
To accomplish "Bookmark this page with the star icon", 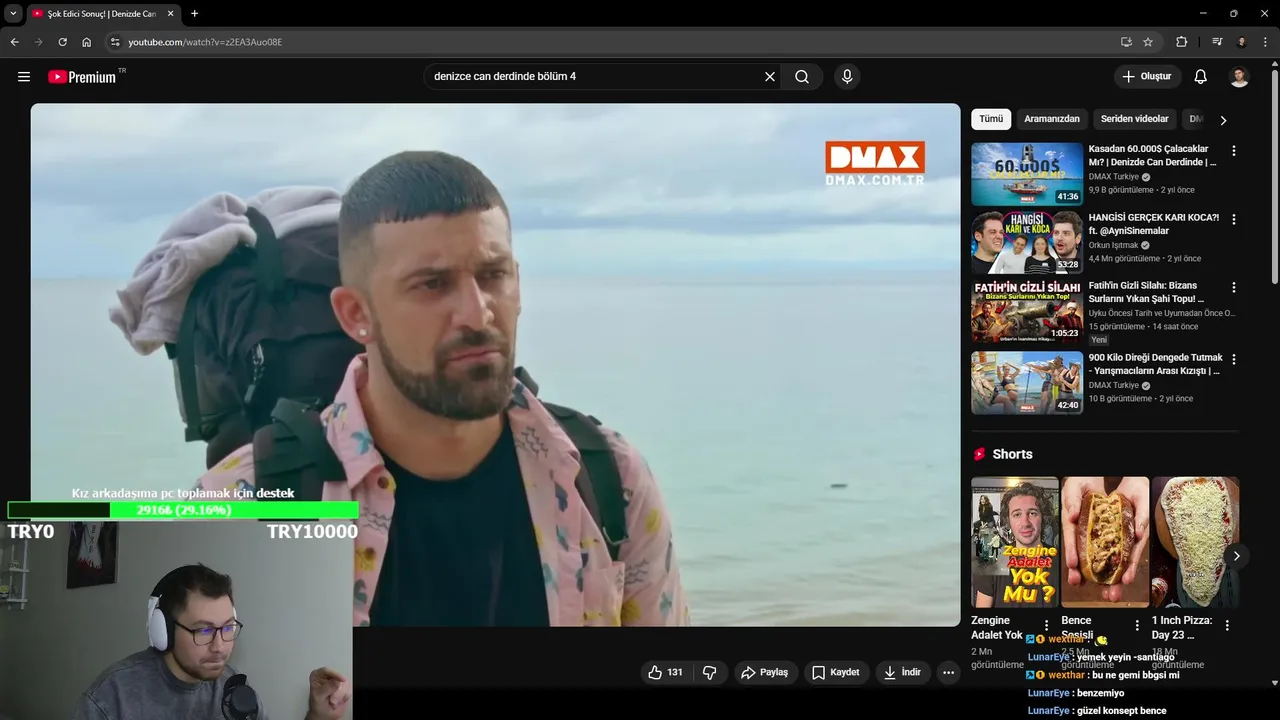I will pos(1148,42).
